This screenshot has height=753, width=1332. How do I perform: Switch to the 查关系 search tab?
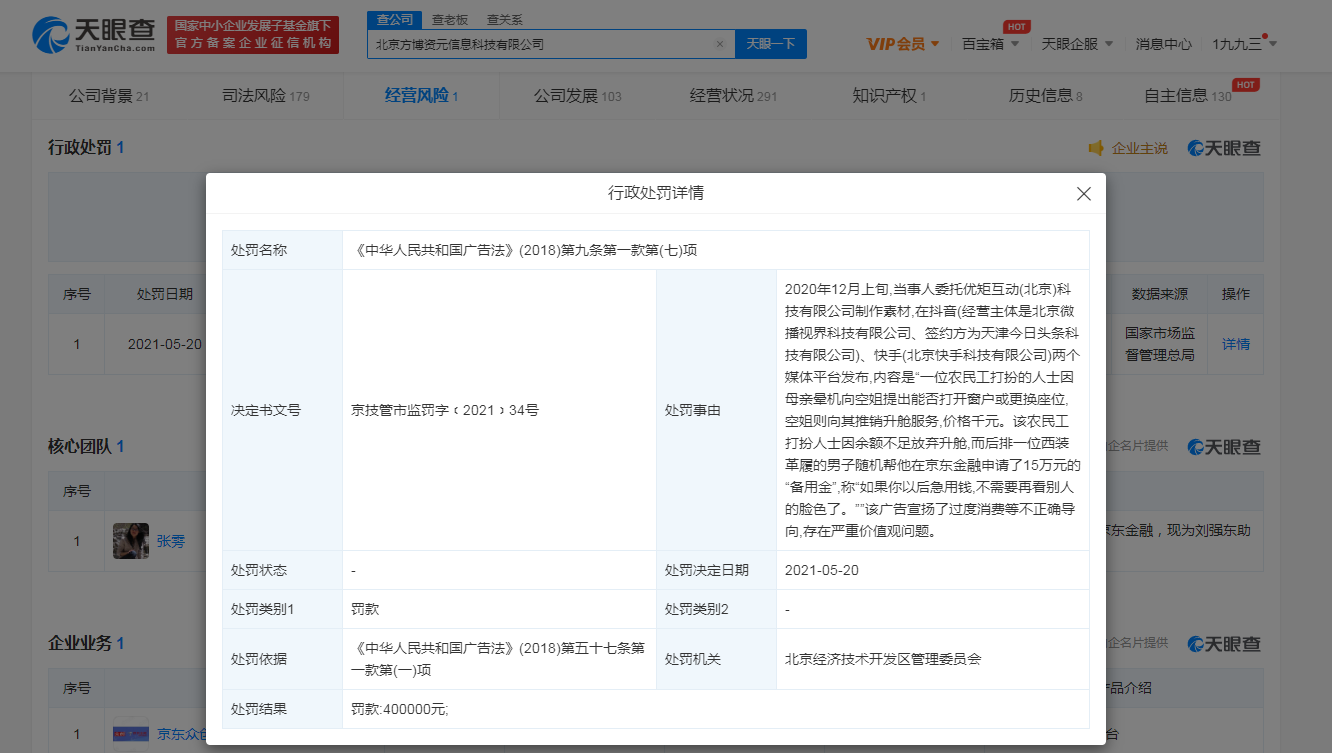tap(504, 20)
